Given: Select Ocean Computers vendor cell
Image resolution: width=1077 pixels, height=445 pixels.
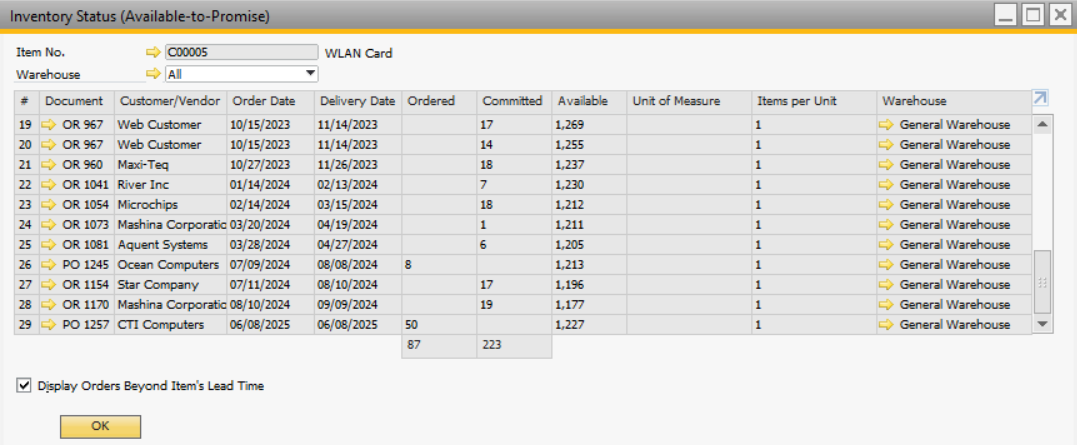Looking at the screenshot, I should 170,264.
